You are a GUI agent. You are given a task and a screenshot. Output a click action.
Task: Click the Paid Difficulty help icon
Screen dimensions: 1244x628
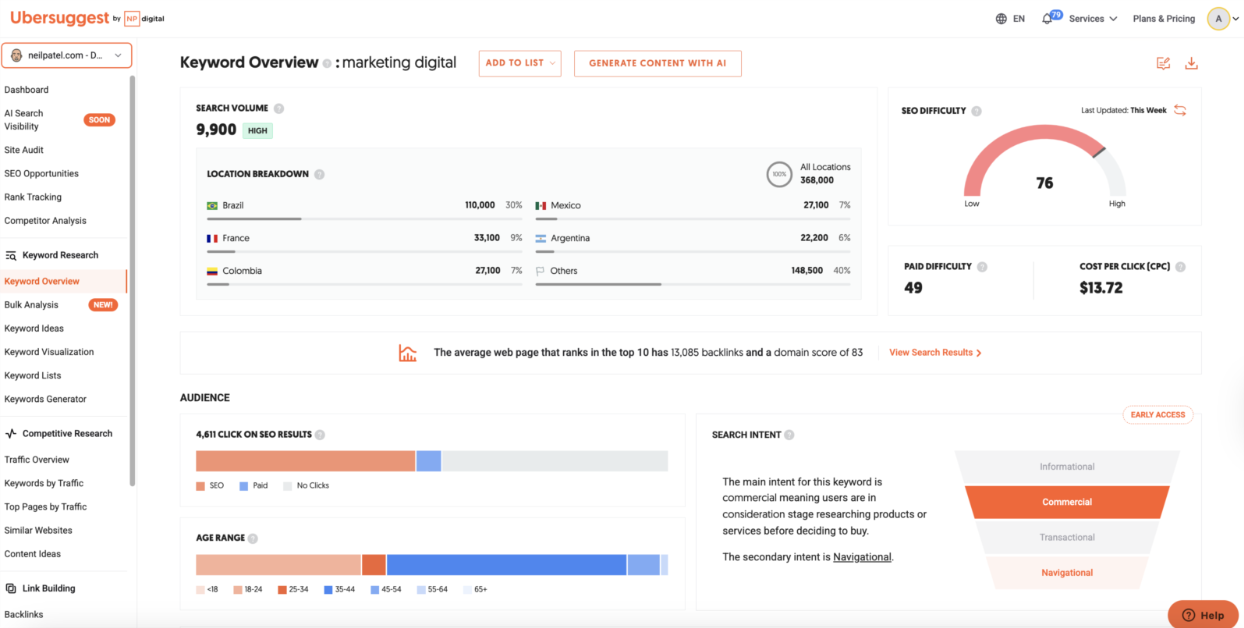pos(982,267)
